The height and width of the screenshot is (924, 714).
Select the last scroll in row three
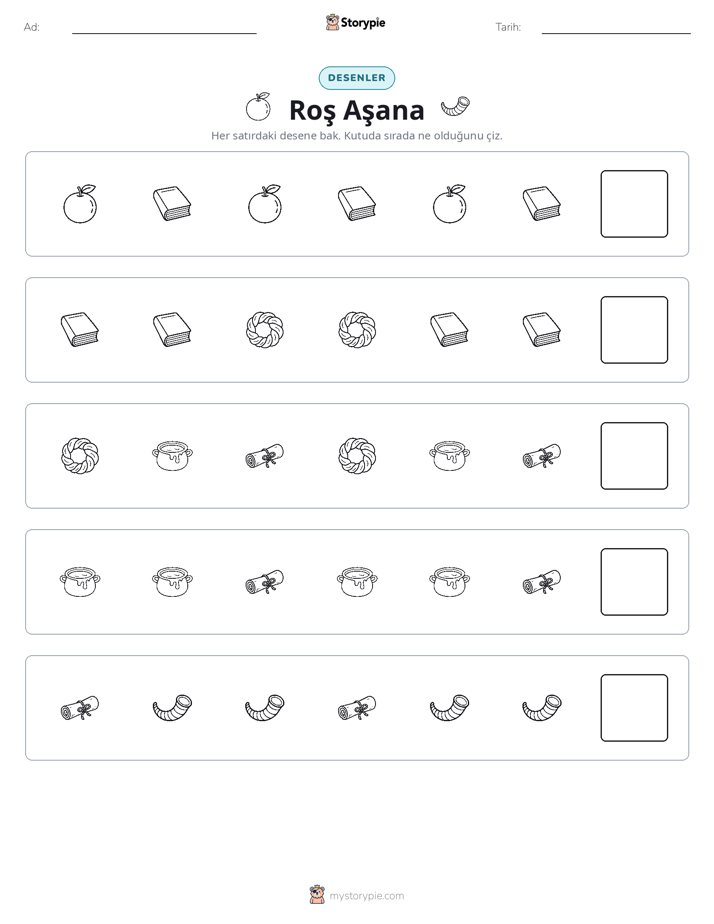pyautogui.click(x=541, y=456)
